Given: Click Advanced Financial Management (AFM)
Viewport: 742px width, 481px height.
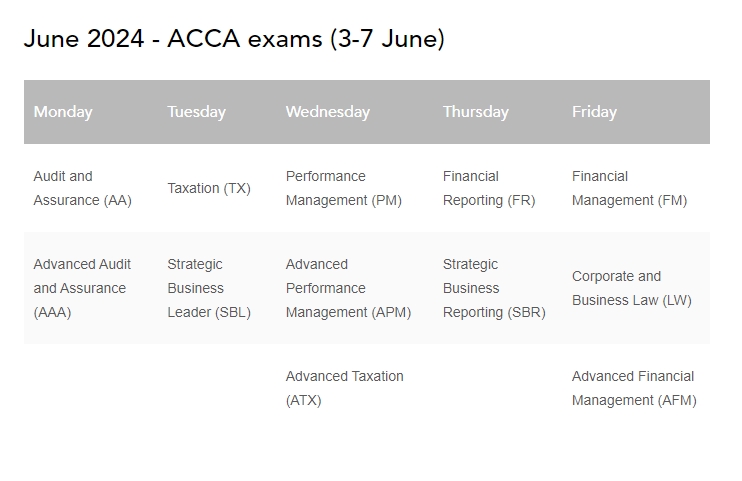Looking at the screenshot, I should click(634, 388).
